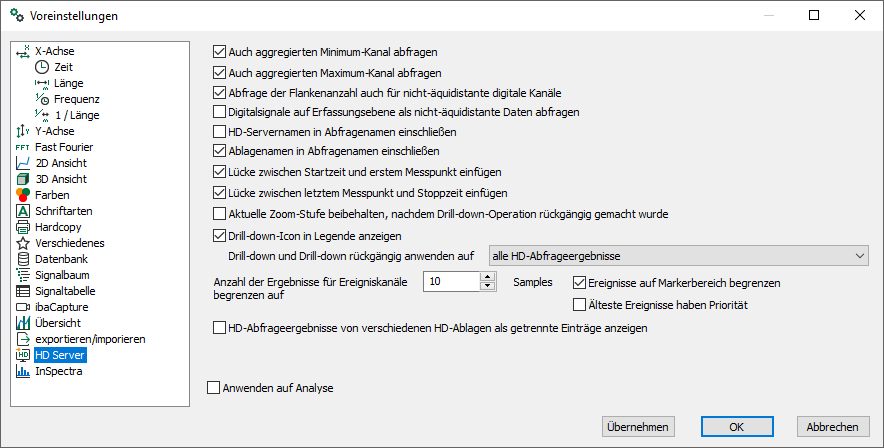Screen dimensions: 884x448
Task: Open the InSpectra bar chart icon
Action: pos(23,371)
